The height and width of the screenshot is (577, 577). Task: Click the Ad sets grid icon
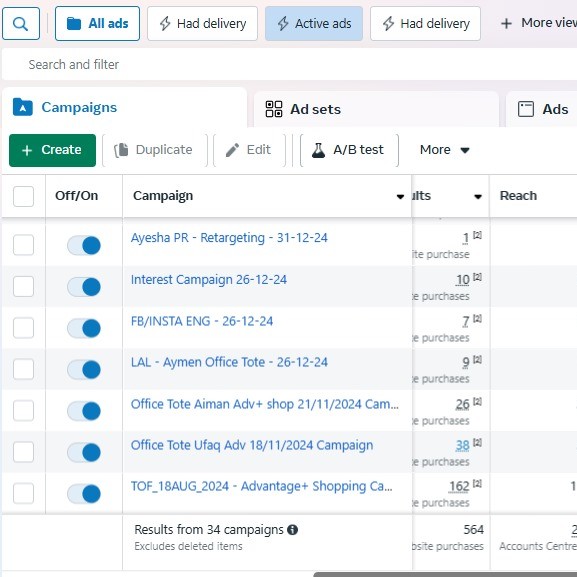tap(274, 109)
